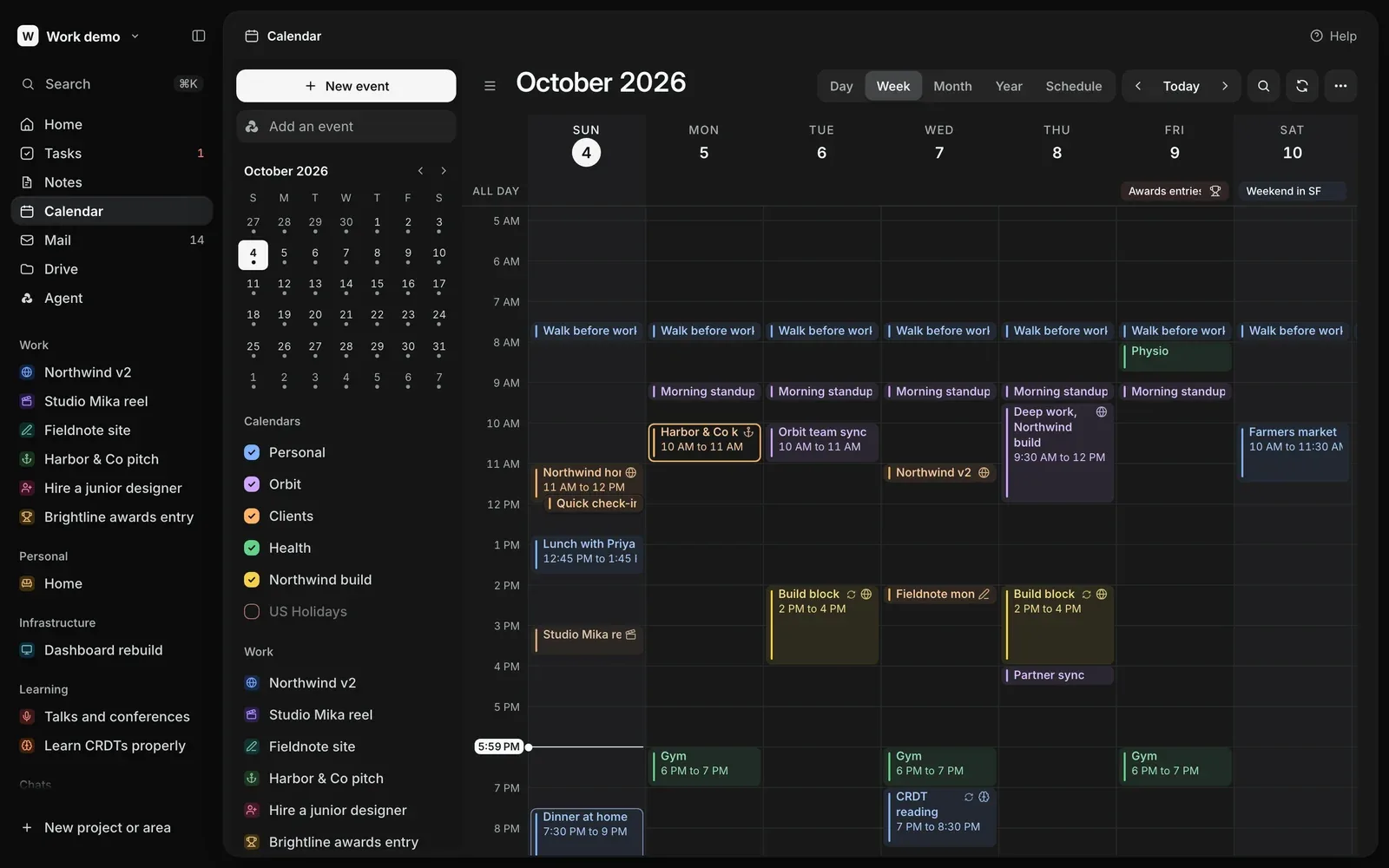Uncheck the Health calendar checkbox

pyautogui.click(x=252, y=548)
